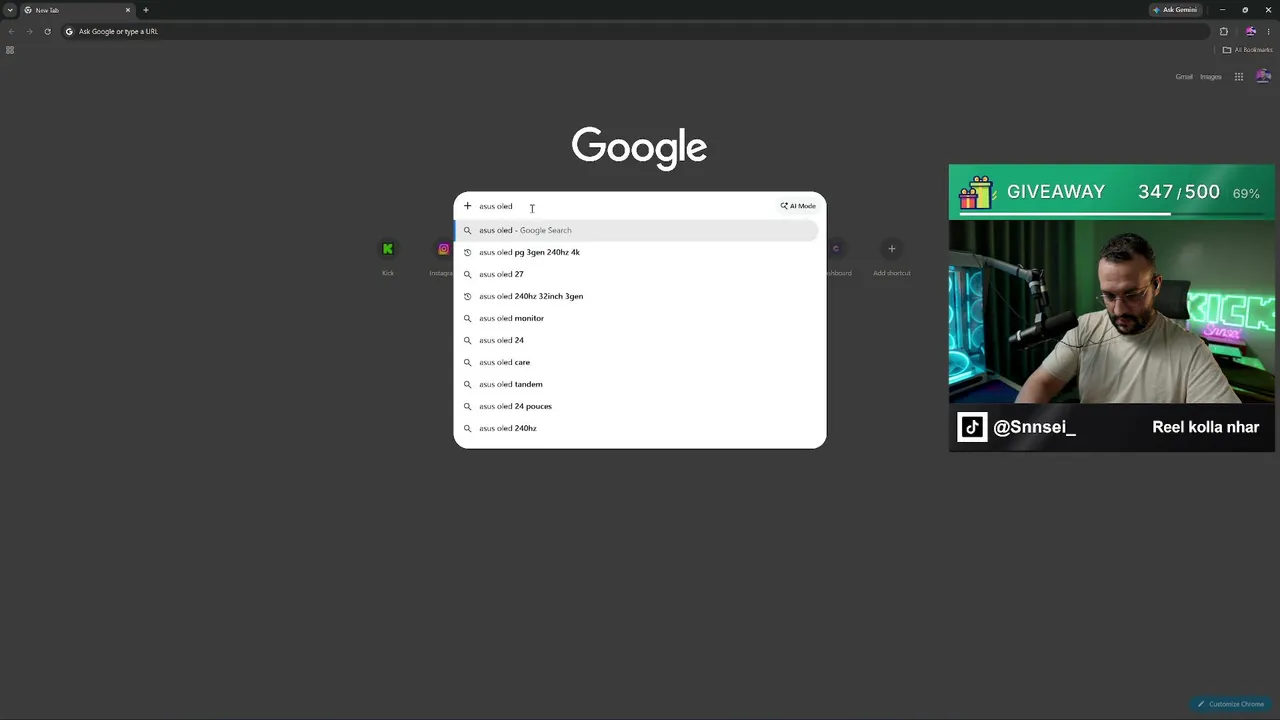
Task: Select suggestion 'asus oled monitor'
Action: [x=636, y=318]
